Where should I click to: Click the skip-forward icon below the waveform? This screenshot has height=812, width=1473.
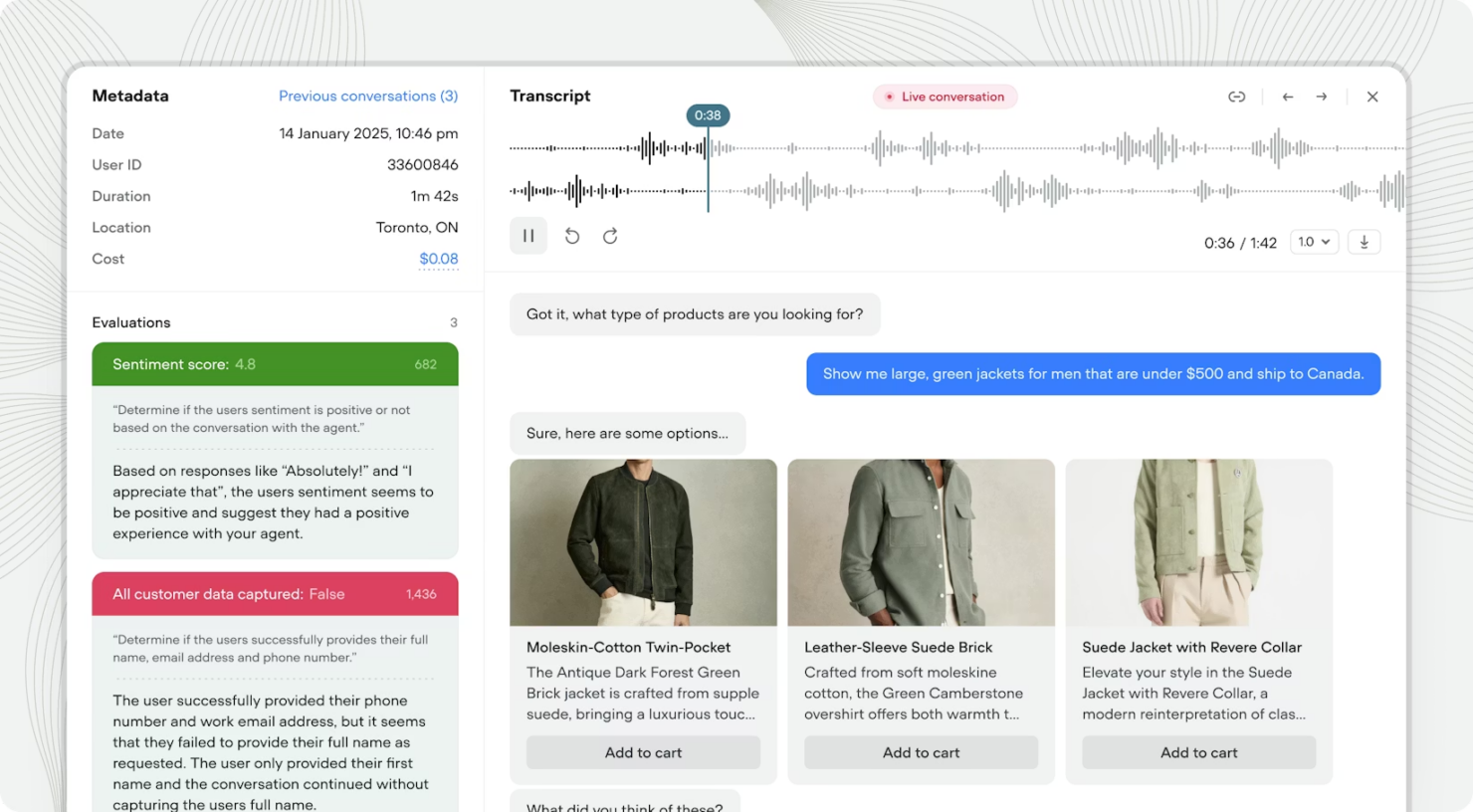click(x=610, y=235)
